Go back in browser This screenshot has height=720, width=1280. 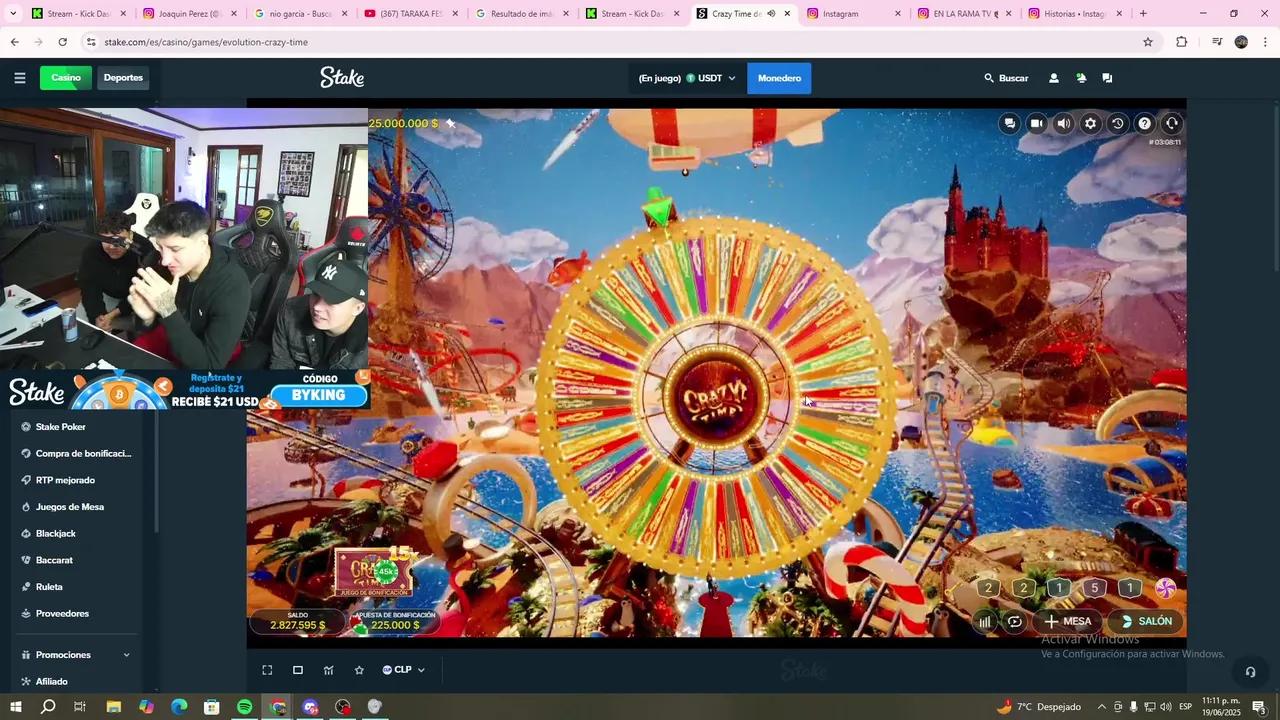(15, 42)
